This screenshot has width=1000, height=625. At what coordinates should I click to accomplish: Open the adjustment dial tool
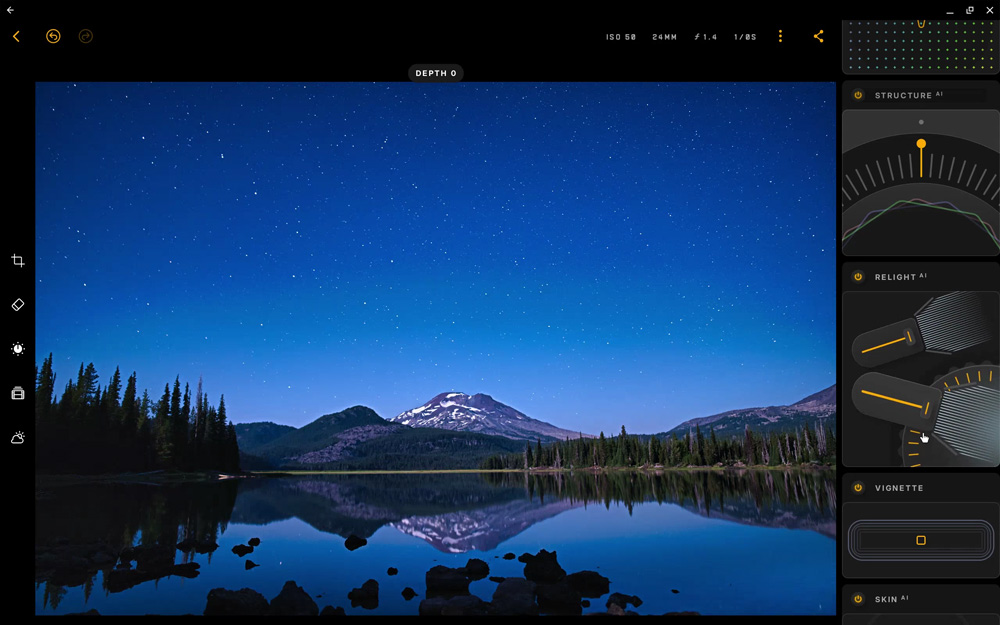(x=18, y=349)
